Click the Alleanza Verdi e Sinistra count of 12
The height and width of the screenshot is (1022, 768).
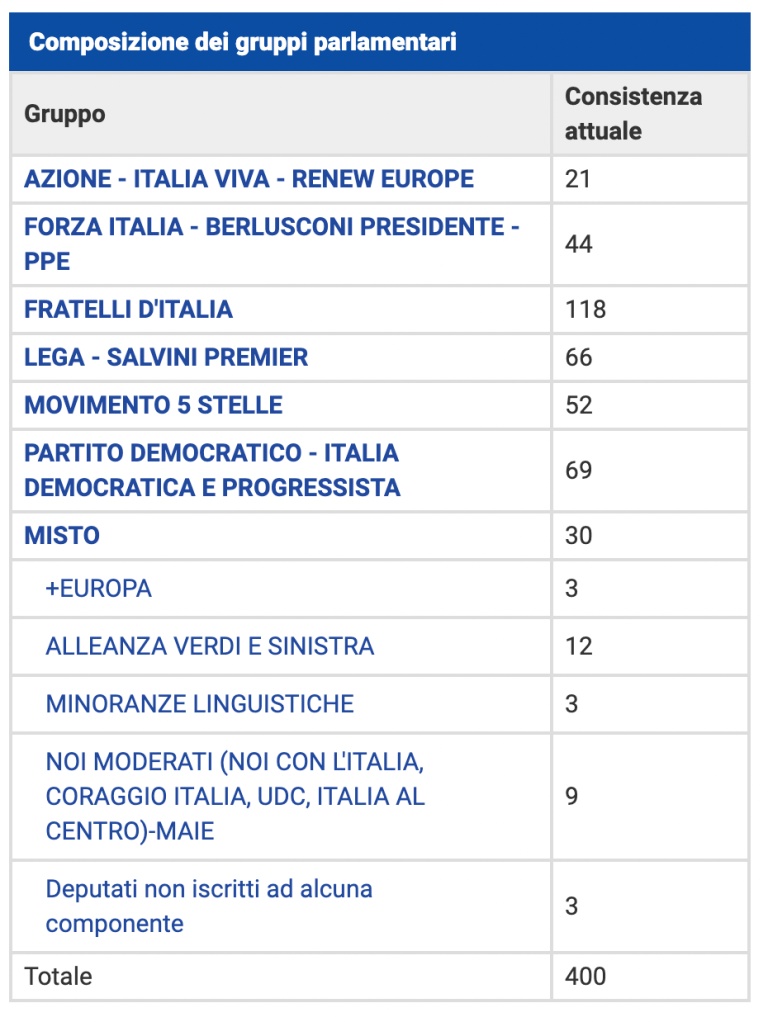pyautogui.click(x=579, y=646)
